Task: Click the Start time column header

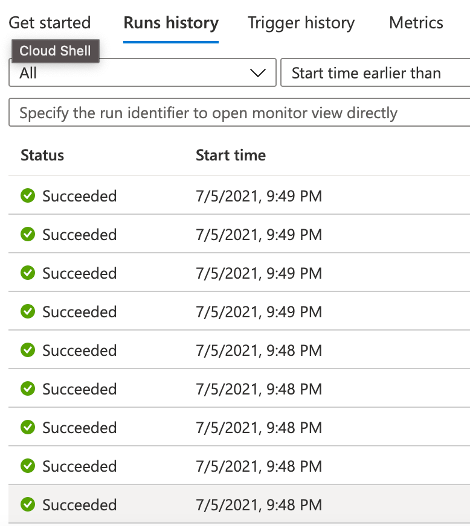Action: click(x=231, y=155)
